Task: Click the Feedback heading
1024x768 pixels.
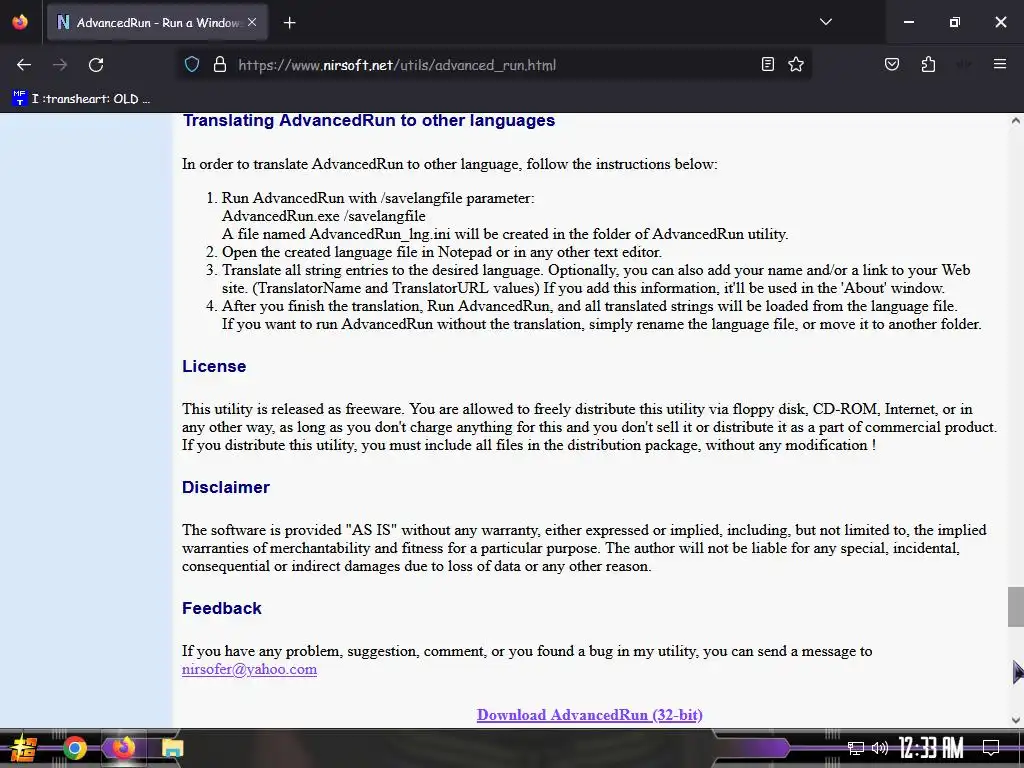Action: click(221, 608)
